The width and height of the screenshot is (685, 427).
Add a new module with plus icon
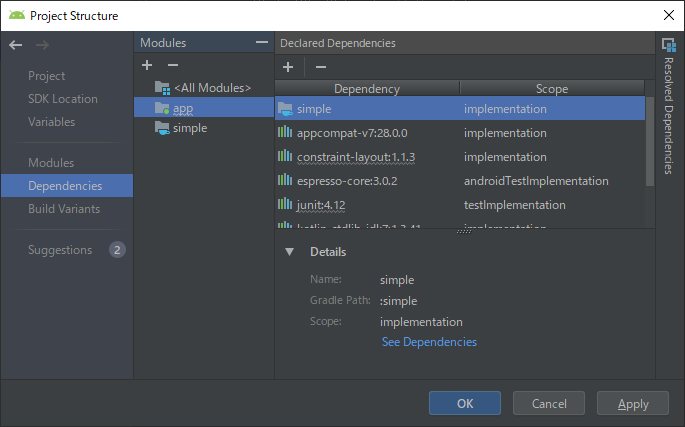147,65
